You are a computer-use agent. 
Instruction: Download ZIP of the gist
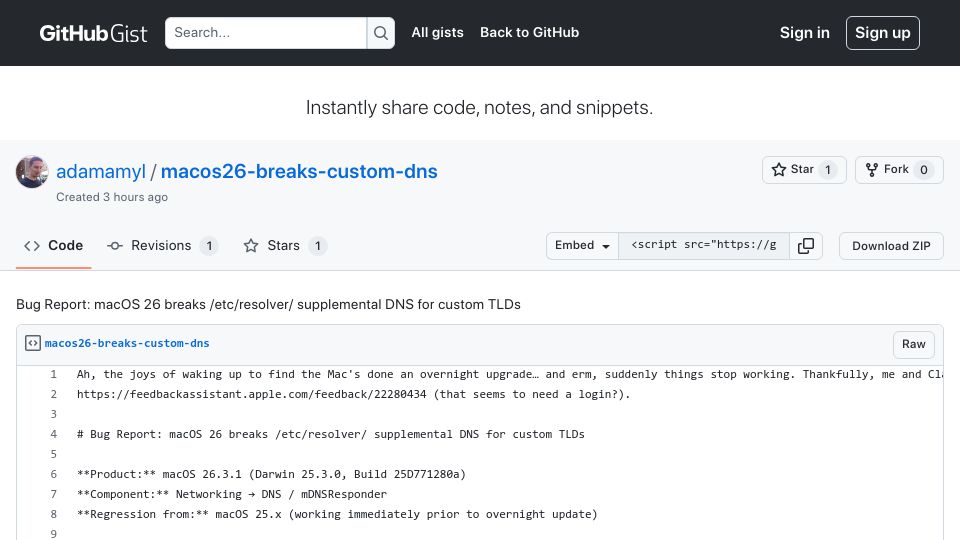(891, 246)
